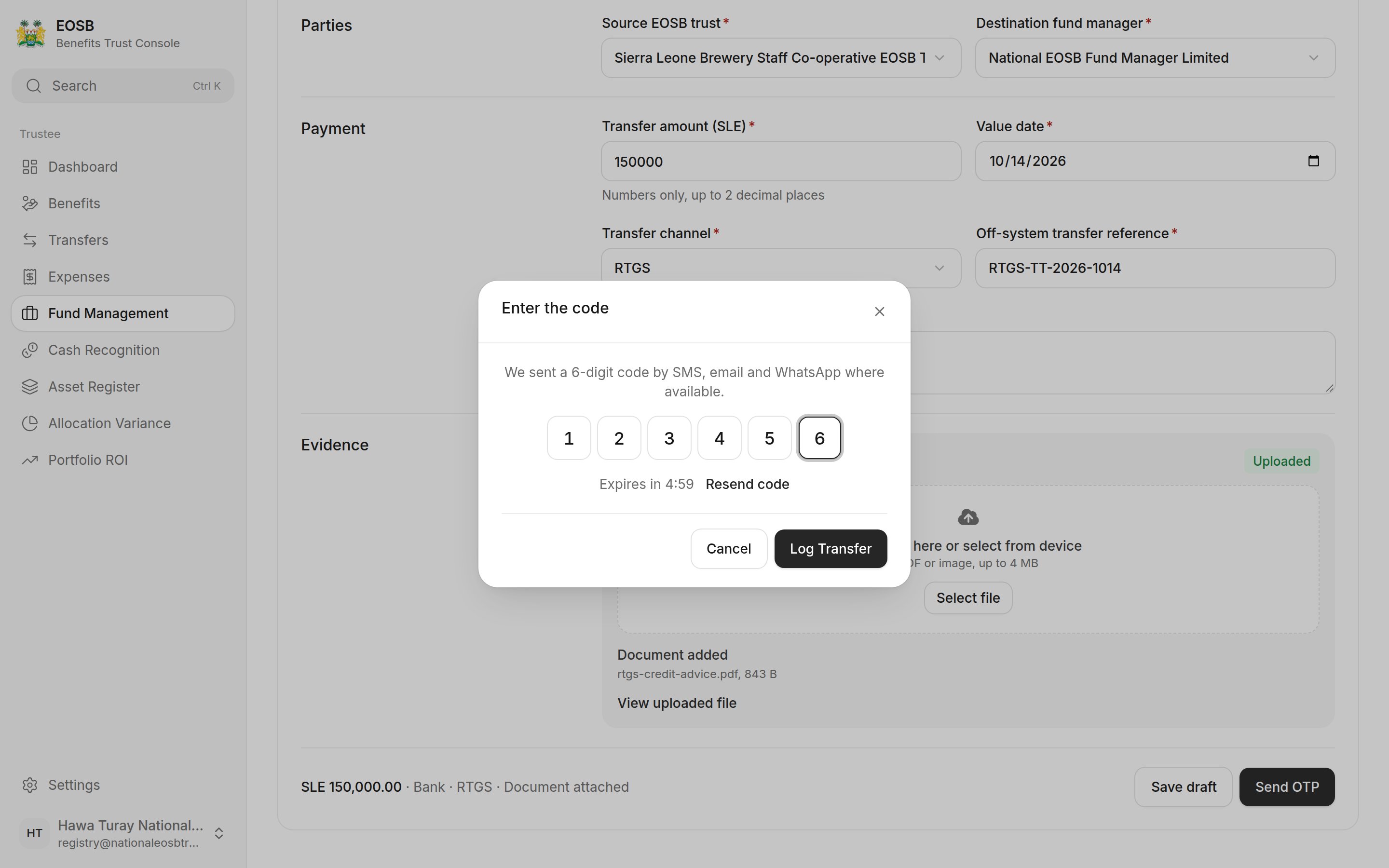
Task: Click the search magnifier icon
Action: click(34, 86)
